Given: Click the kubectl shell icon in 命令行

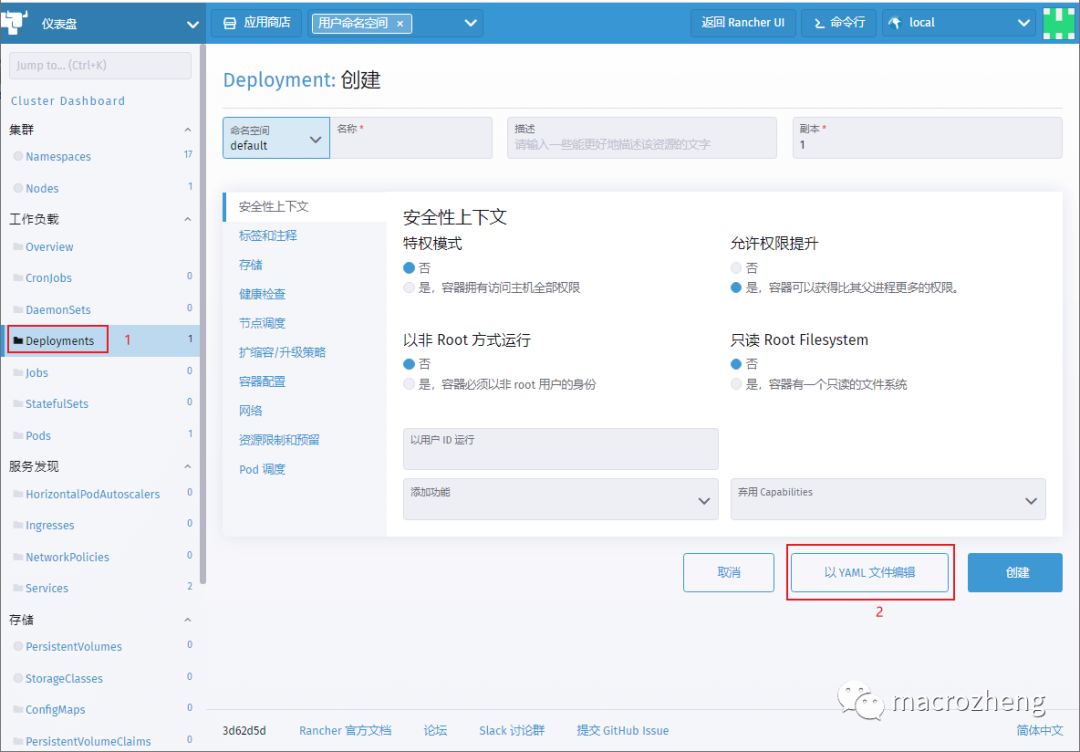Looking at the screenshot, I should (x=819, y=23).
